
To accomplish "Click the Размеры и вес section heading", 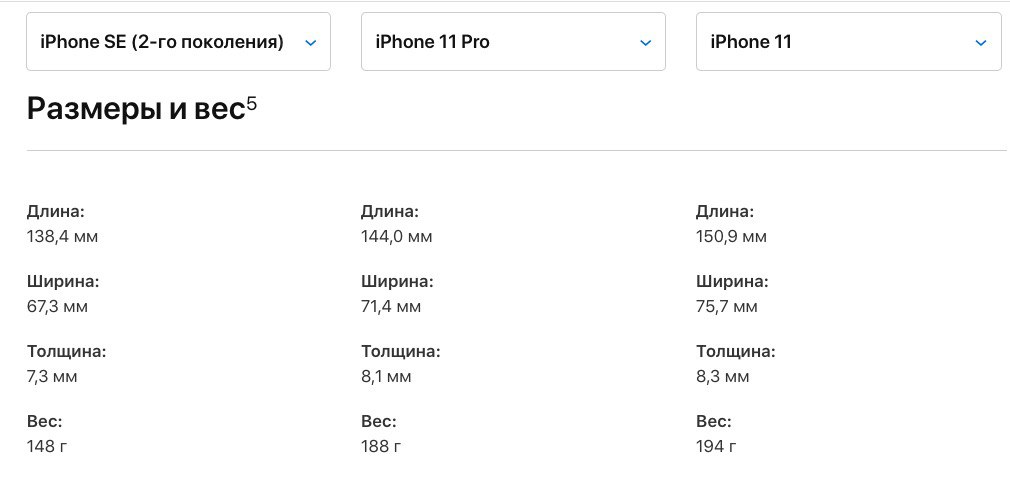I will (x=135, y=109).
